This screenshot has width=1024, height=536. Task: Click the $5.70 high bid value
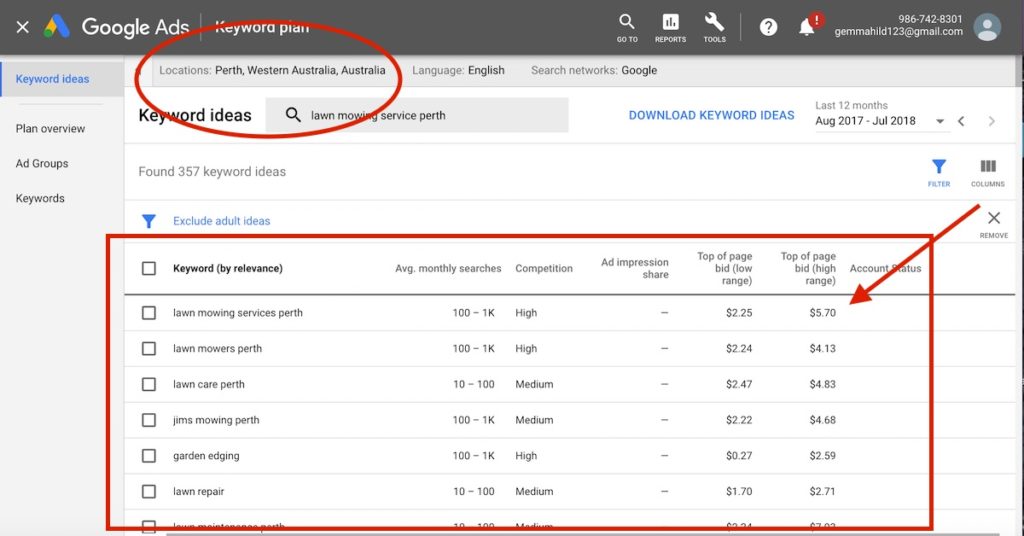click(x=822, y=313)
